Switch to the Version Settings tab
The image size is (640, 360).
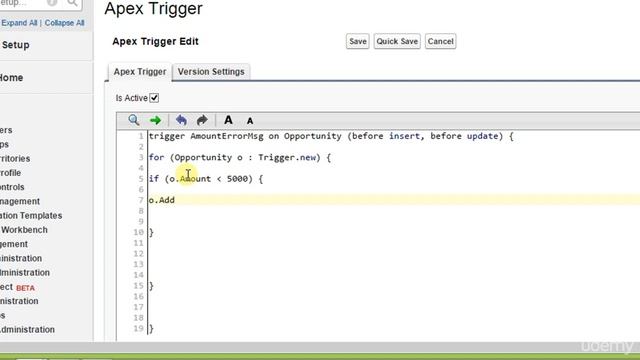pyautogui.click(x=211, y=72)
